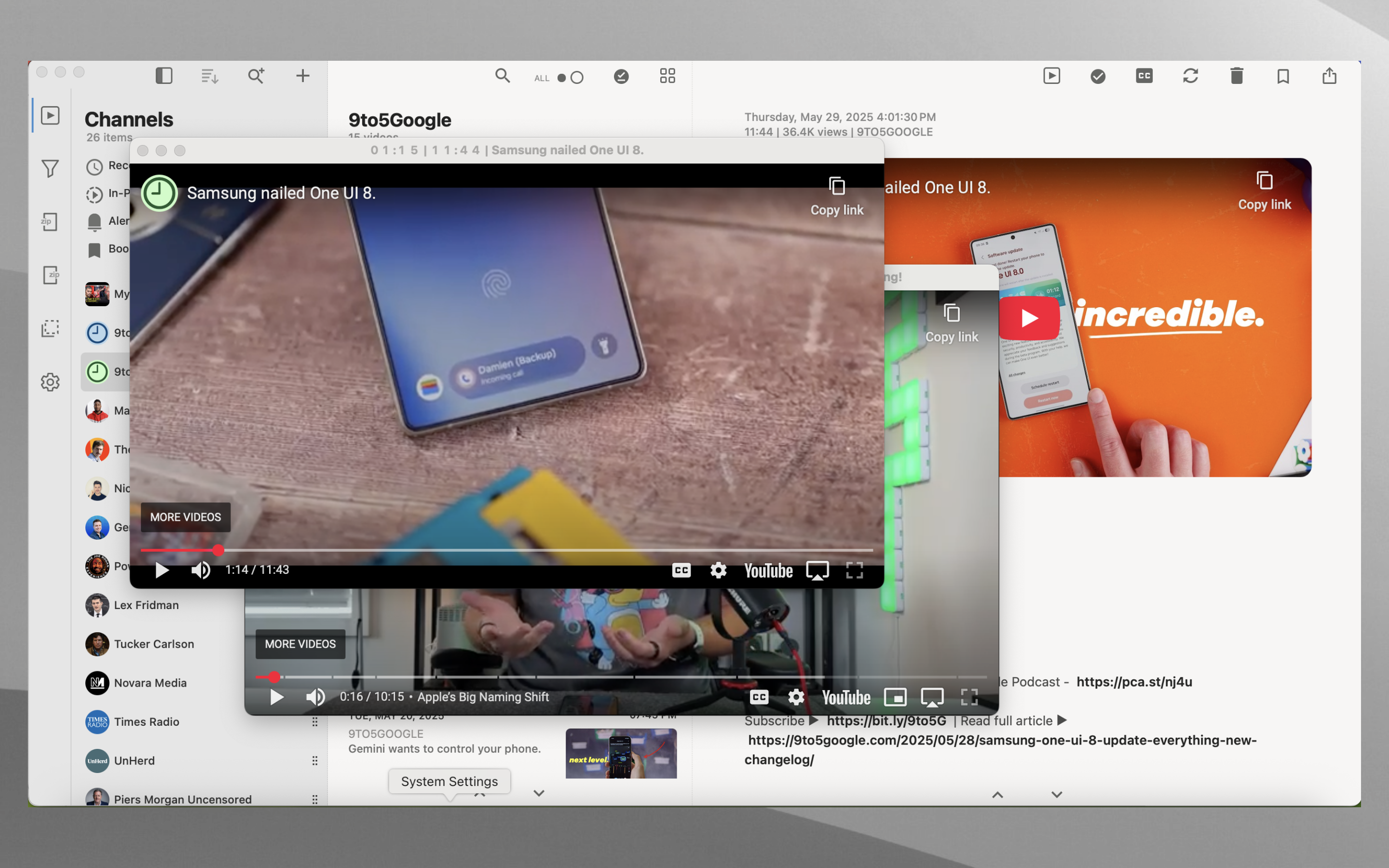Open the share icon in toolbar

pyautogui.click(x=1329, y=76)
